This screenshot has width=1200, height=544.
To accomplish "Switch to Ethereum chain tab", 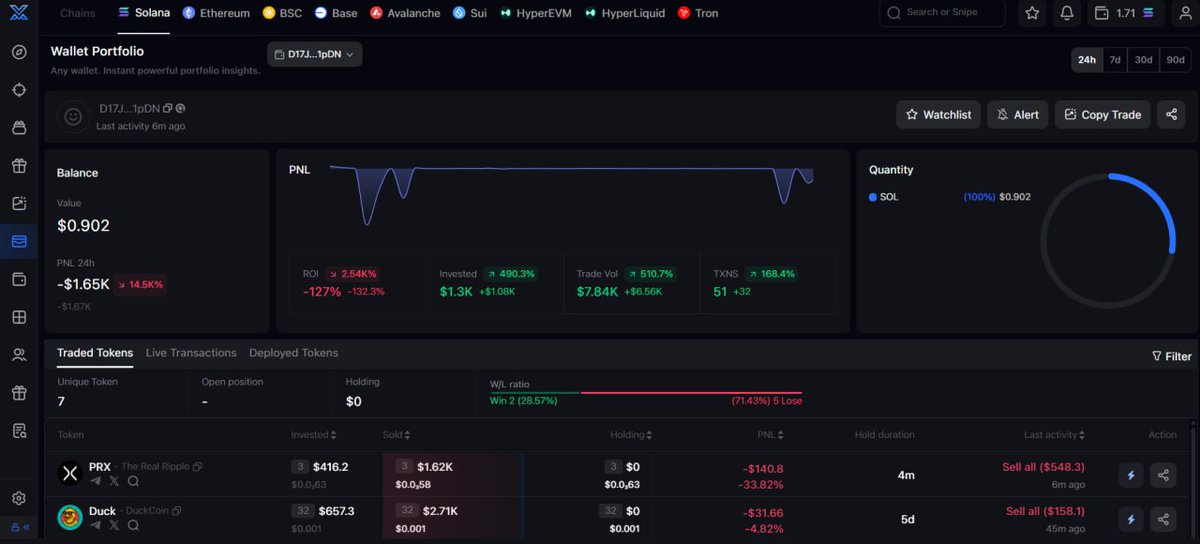I will pos(216,13).
